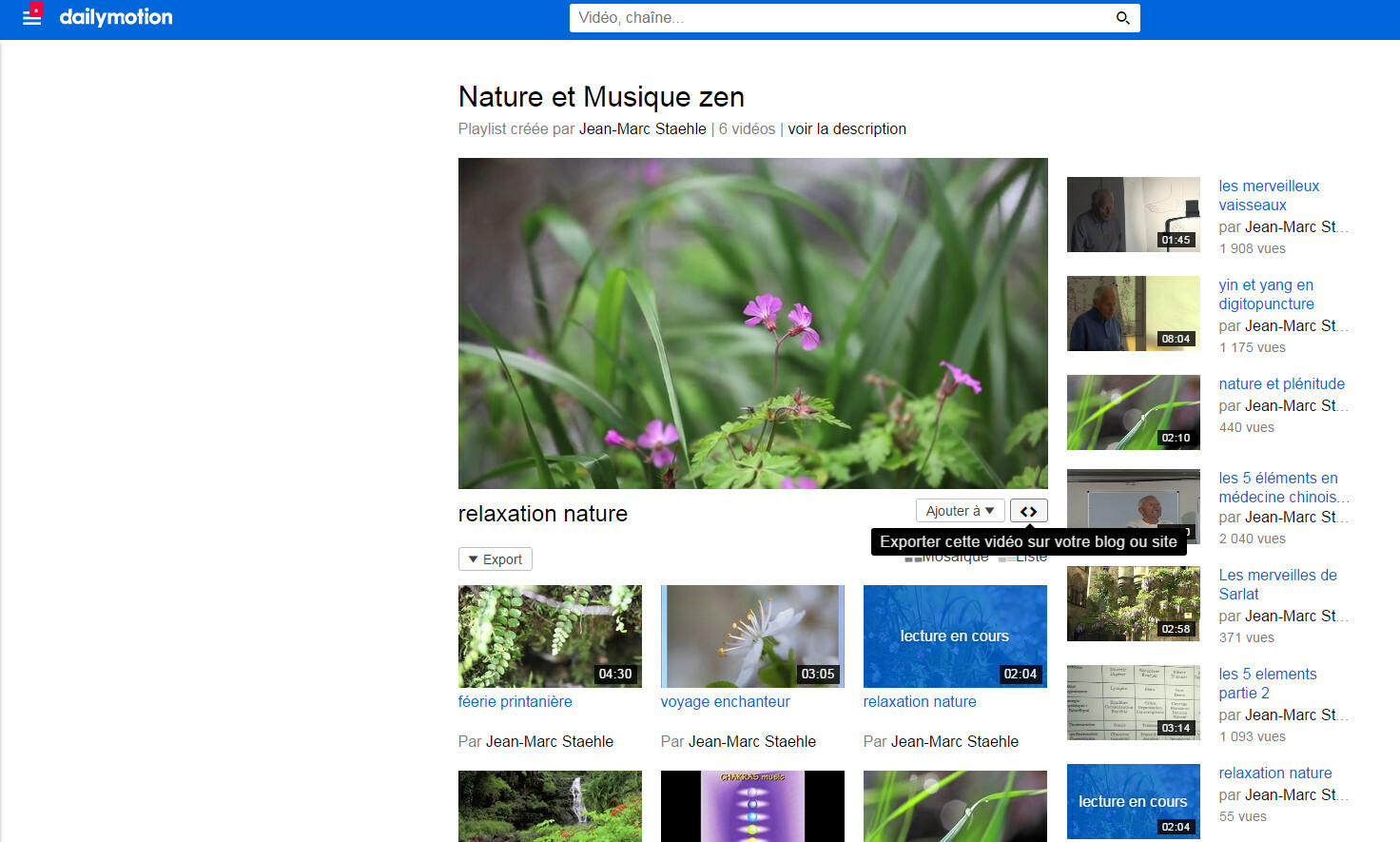The width and height of the screenshot is (1400, 842).
Task: Open the voir la description link
Action: point(846,129)
